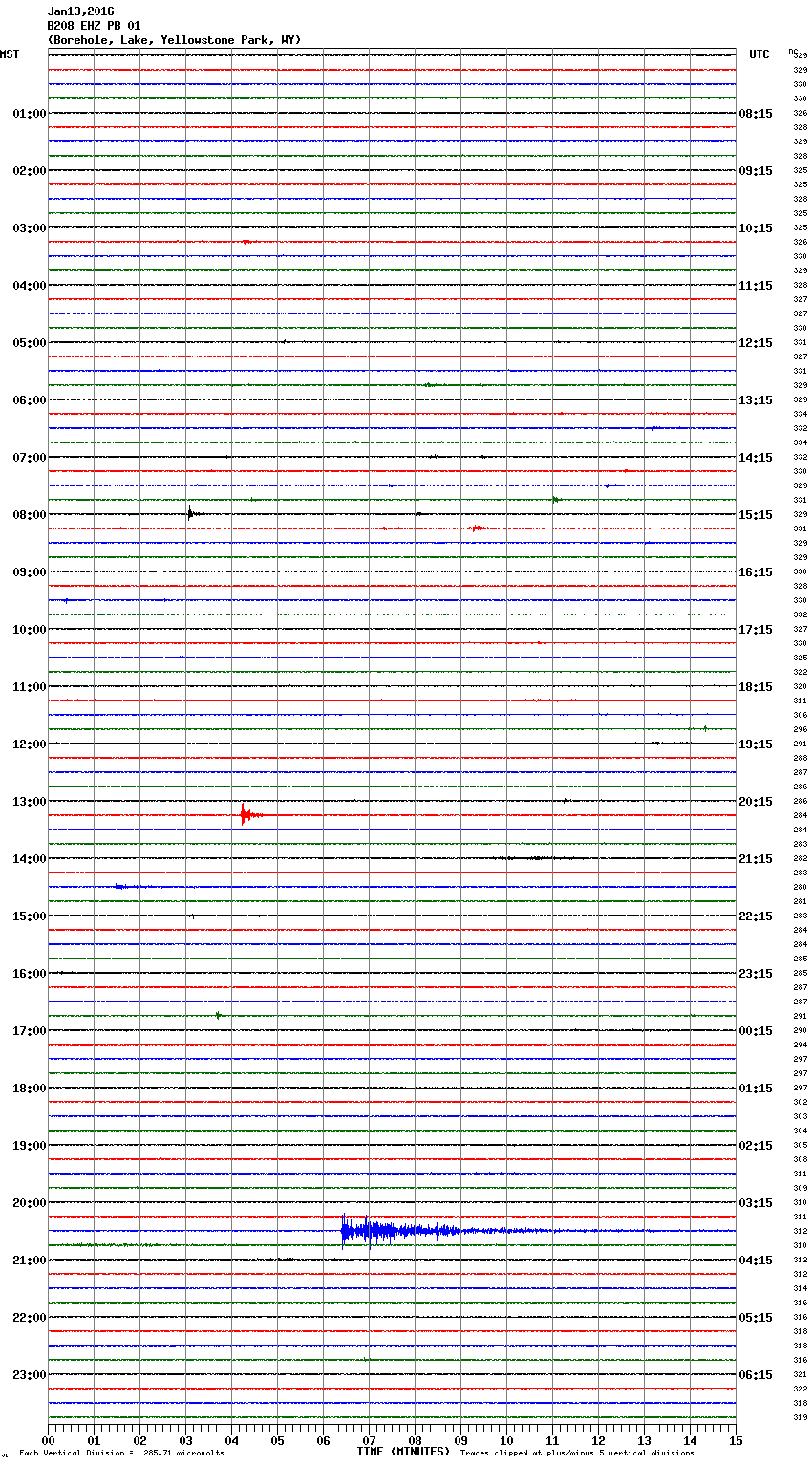Viewport: 812px width, 1466px height.
Task: Click the large blue earthquake onset after 20:00
Action: 344,1231
